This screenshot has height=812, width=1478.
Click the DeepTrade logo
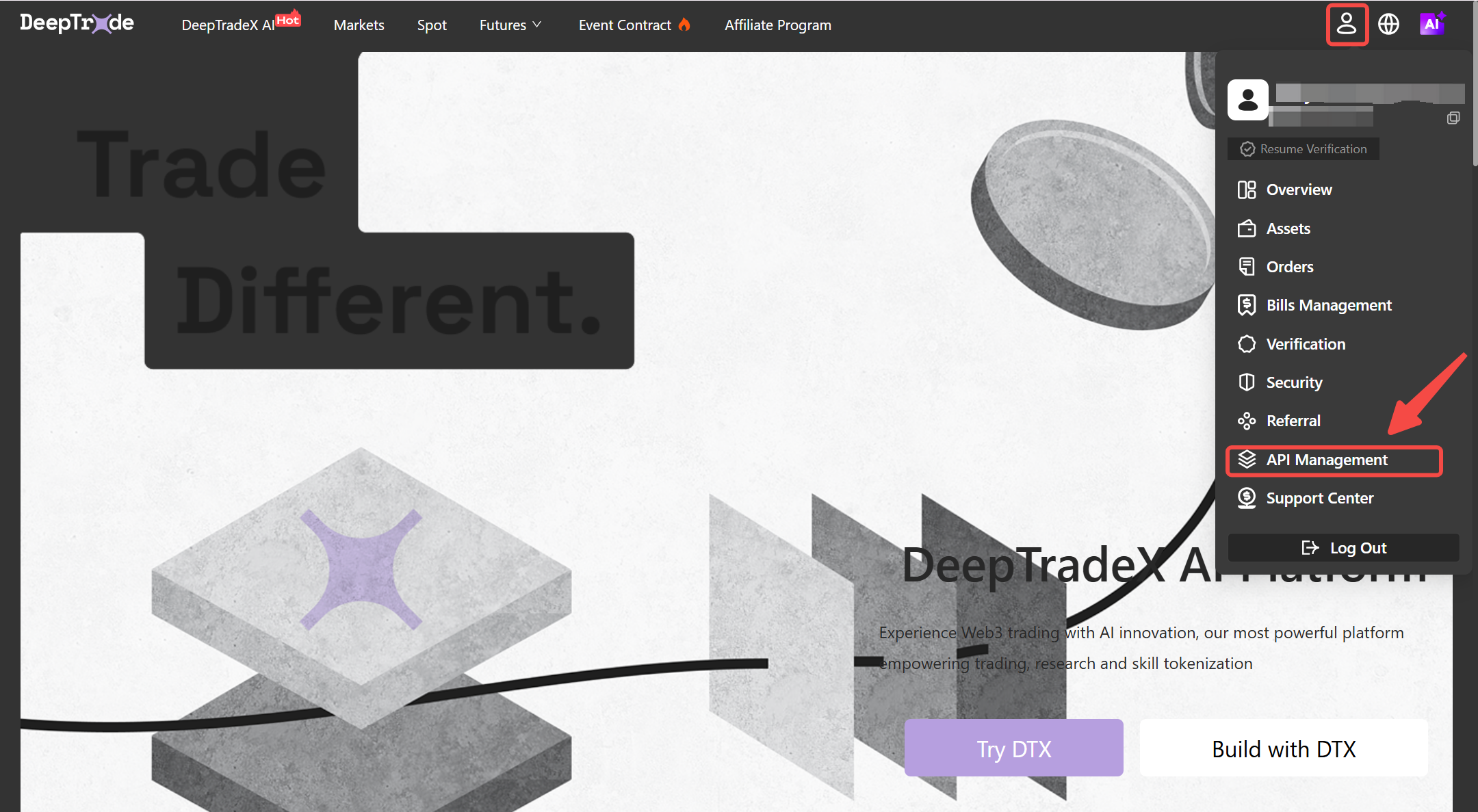point(77,23)
